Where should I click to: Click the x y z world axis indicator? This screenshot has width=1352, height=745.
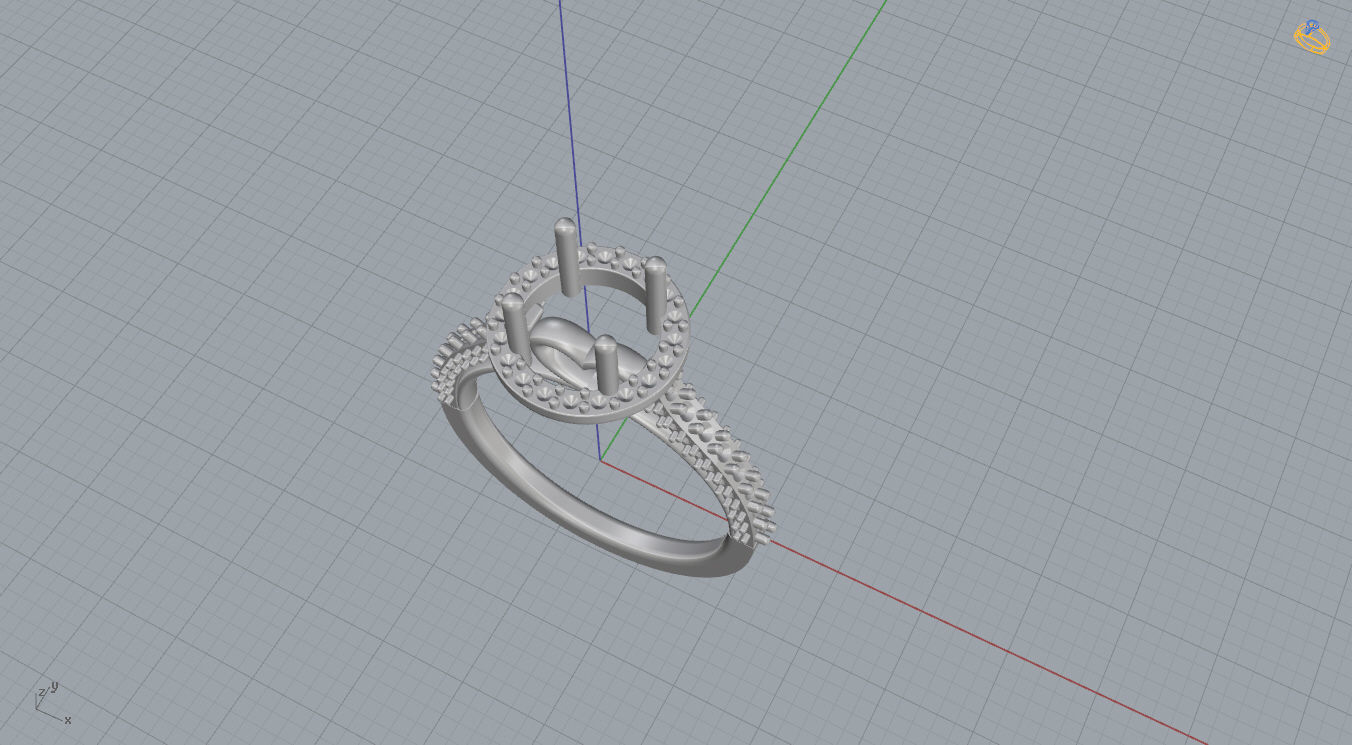click(53, 702)
